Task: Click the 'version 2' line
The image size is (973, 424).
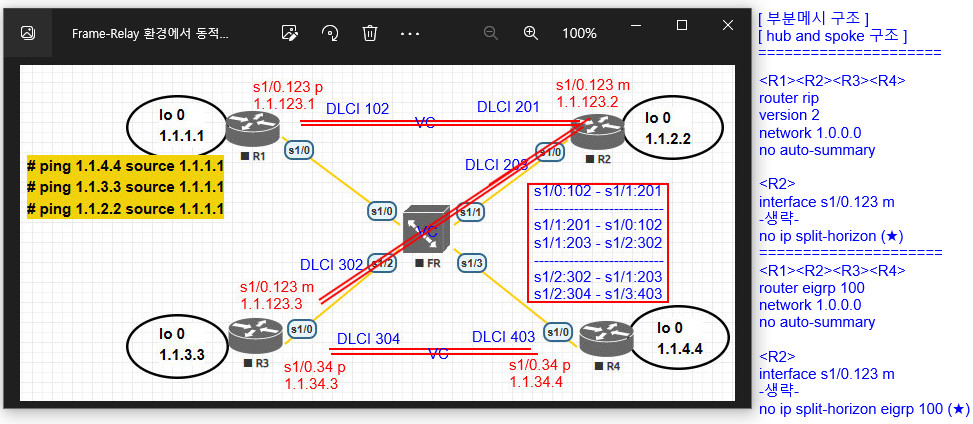Action: click(789, 115)
